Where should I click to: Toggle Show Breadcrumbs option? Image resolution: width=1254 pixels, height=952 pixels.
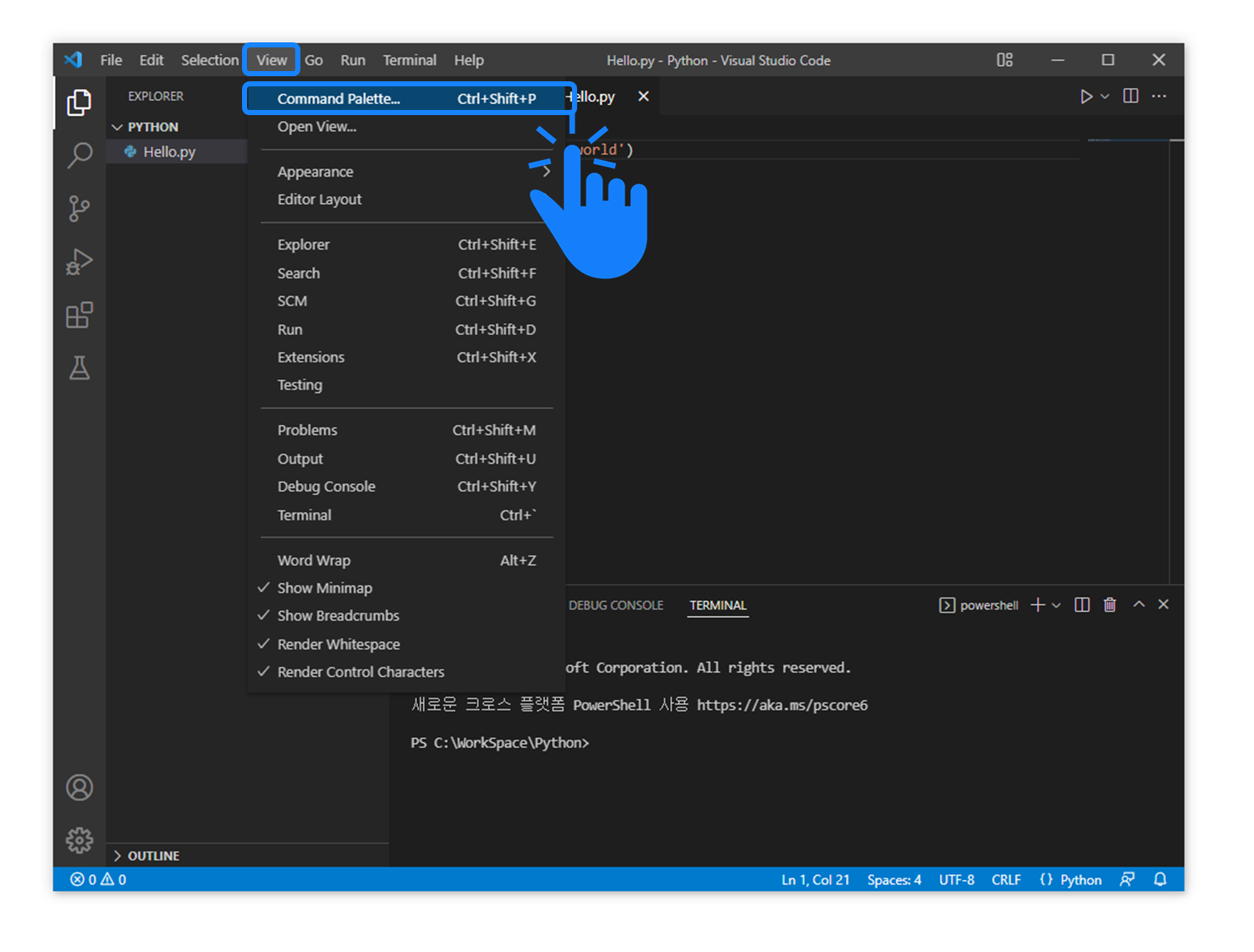tap(406, 616)
